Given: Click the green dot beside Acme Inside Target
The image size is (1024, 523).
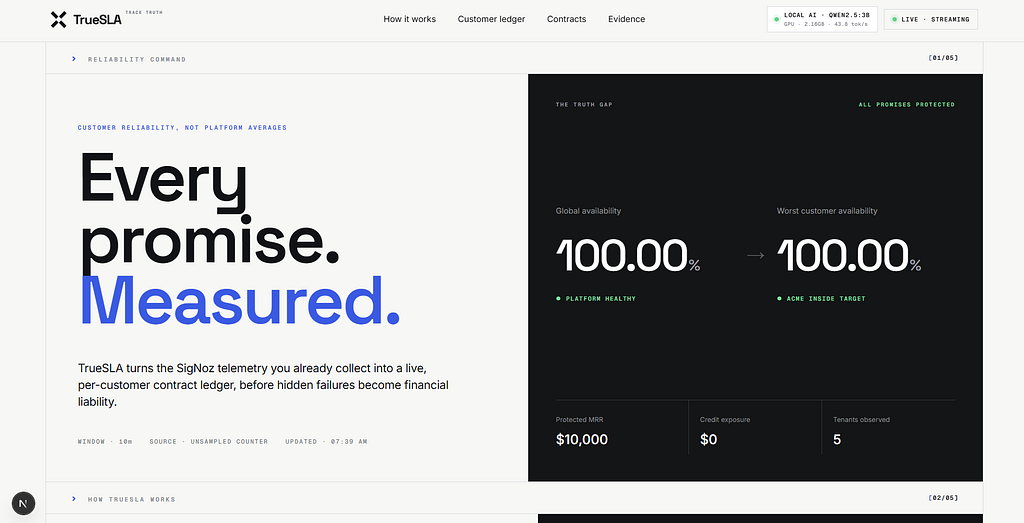Looking at the screenshot, I should [x=780, y=298].
